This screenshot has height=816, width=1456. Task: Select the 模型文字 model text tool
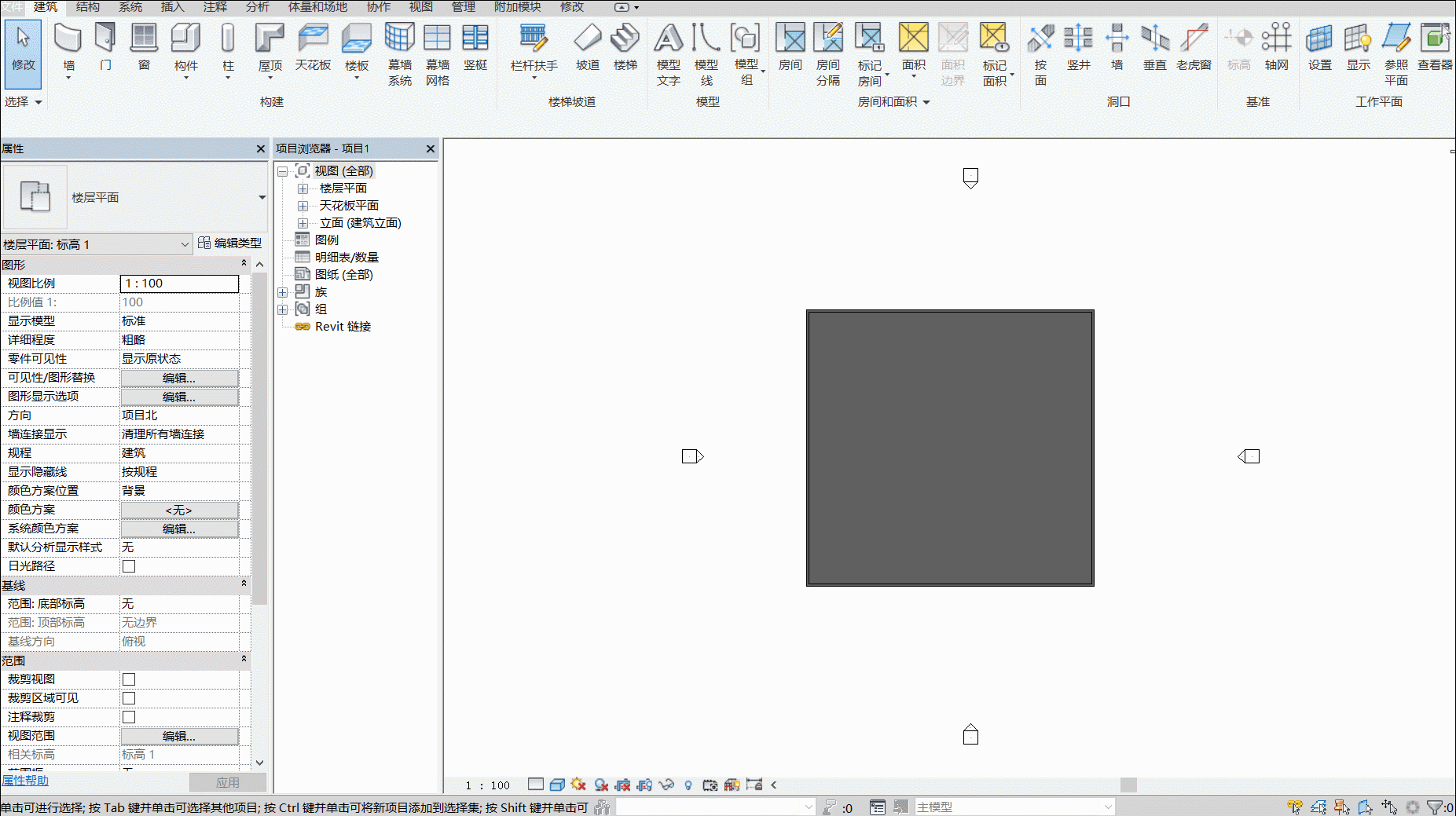coord(669,53)
